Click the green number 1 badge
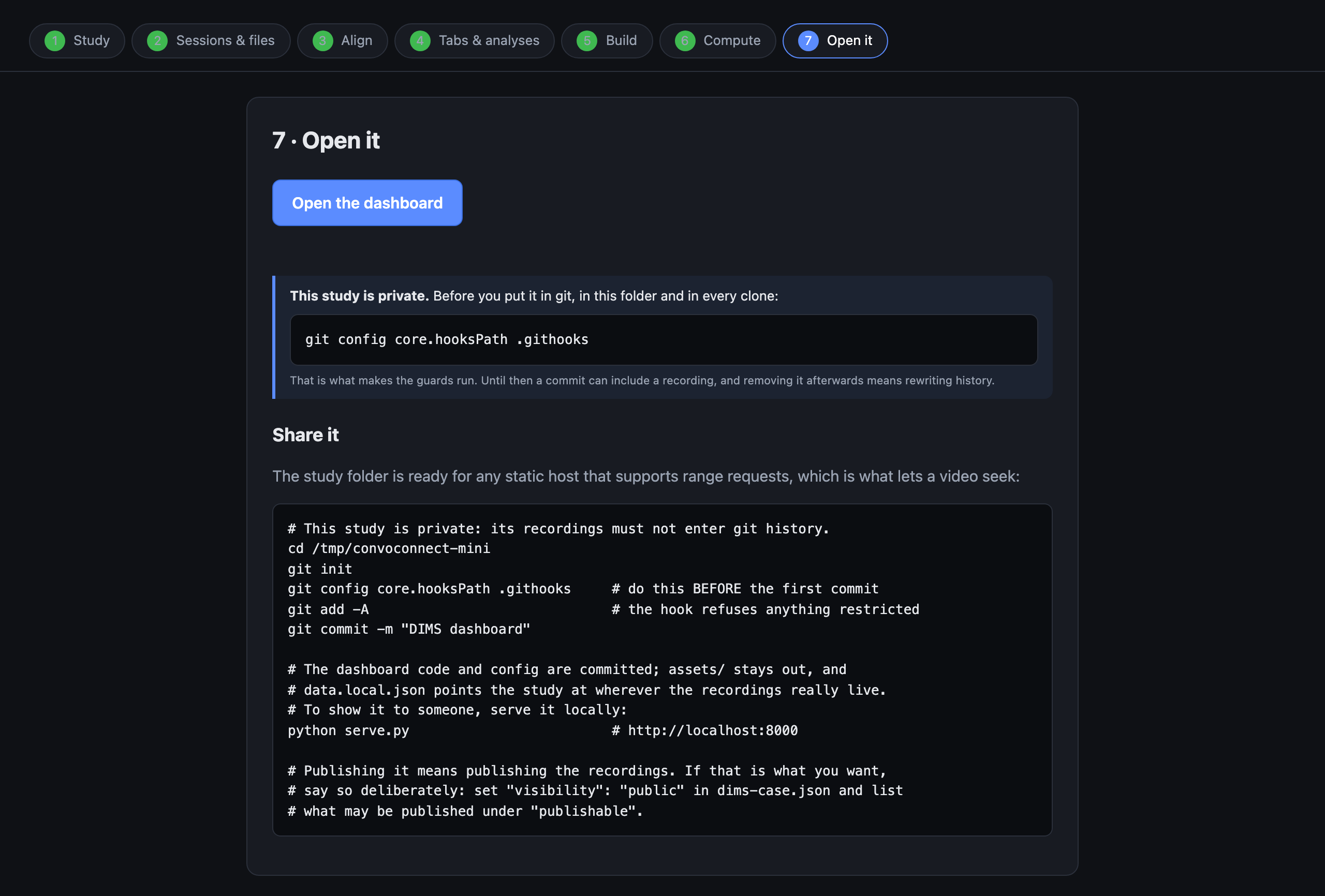 [55, 40]
